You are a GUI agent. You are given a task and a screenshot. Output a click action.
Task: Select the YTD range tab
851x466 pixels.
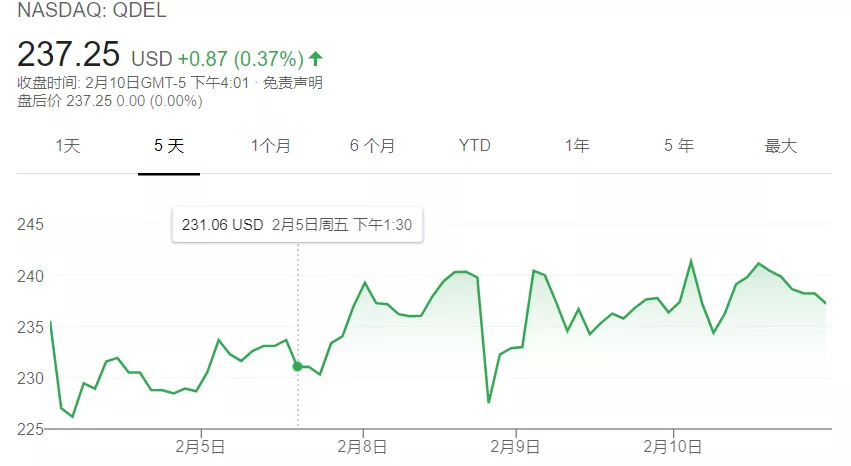point(475,146)
